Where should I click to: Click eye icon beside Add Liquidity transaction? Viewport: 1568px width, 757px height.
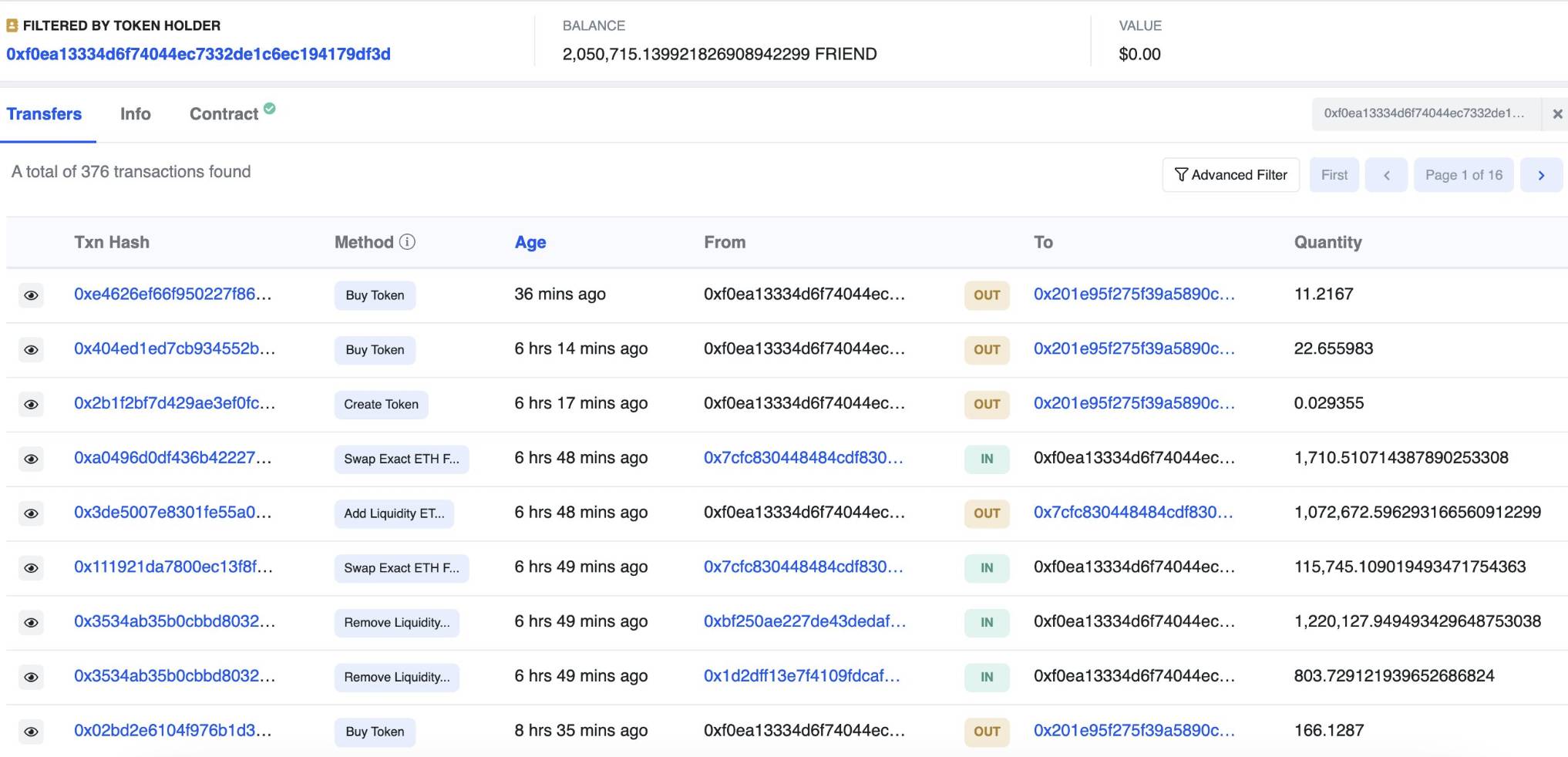[x=31, y=513]
